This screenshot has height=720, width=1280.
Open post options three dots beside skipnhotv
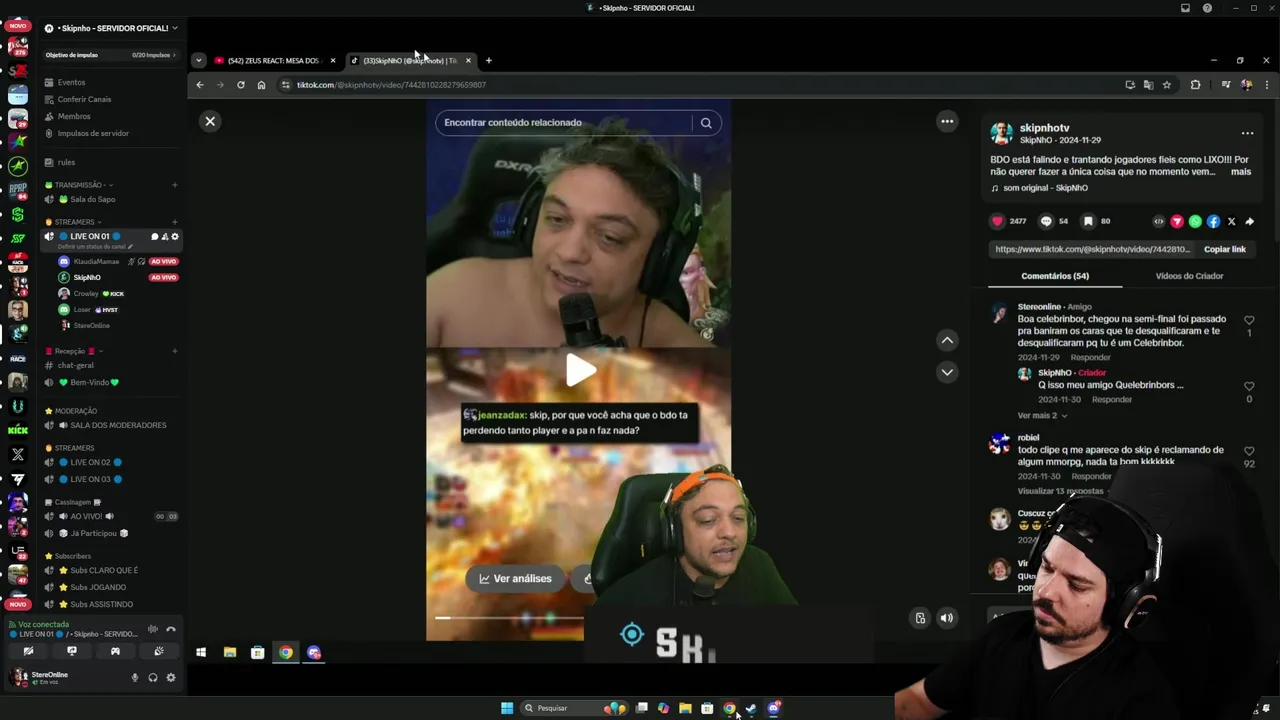point(1247,133)
